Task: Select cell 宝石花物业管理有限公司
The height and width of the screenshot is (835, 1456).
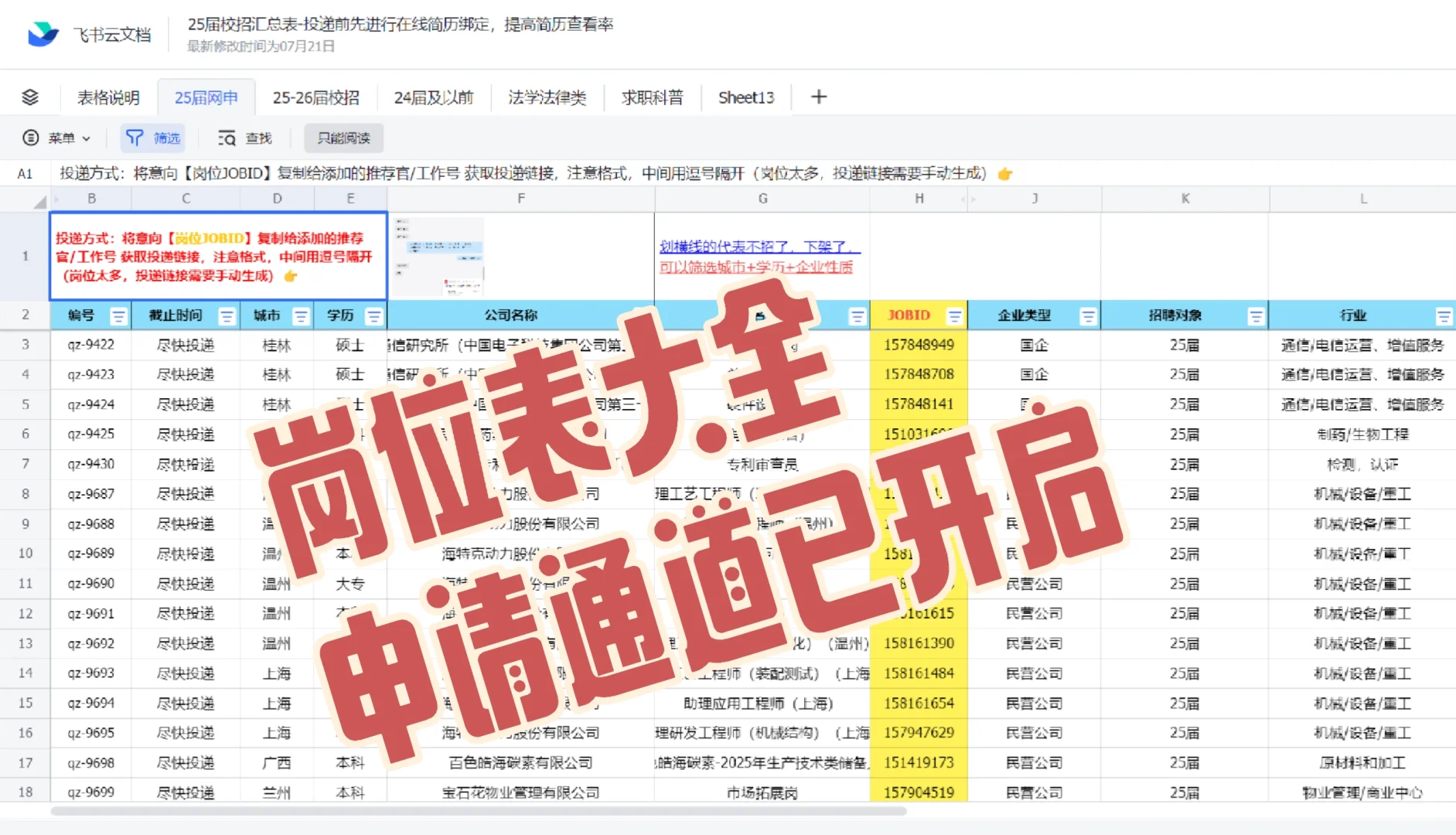Action: (x=520, y=792)
